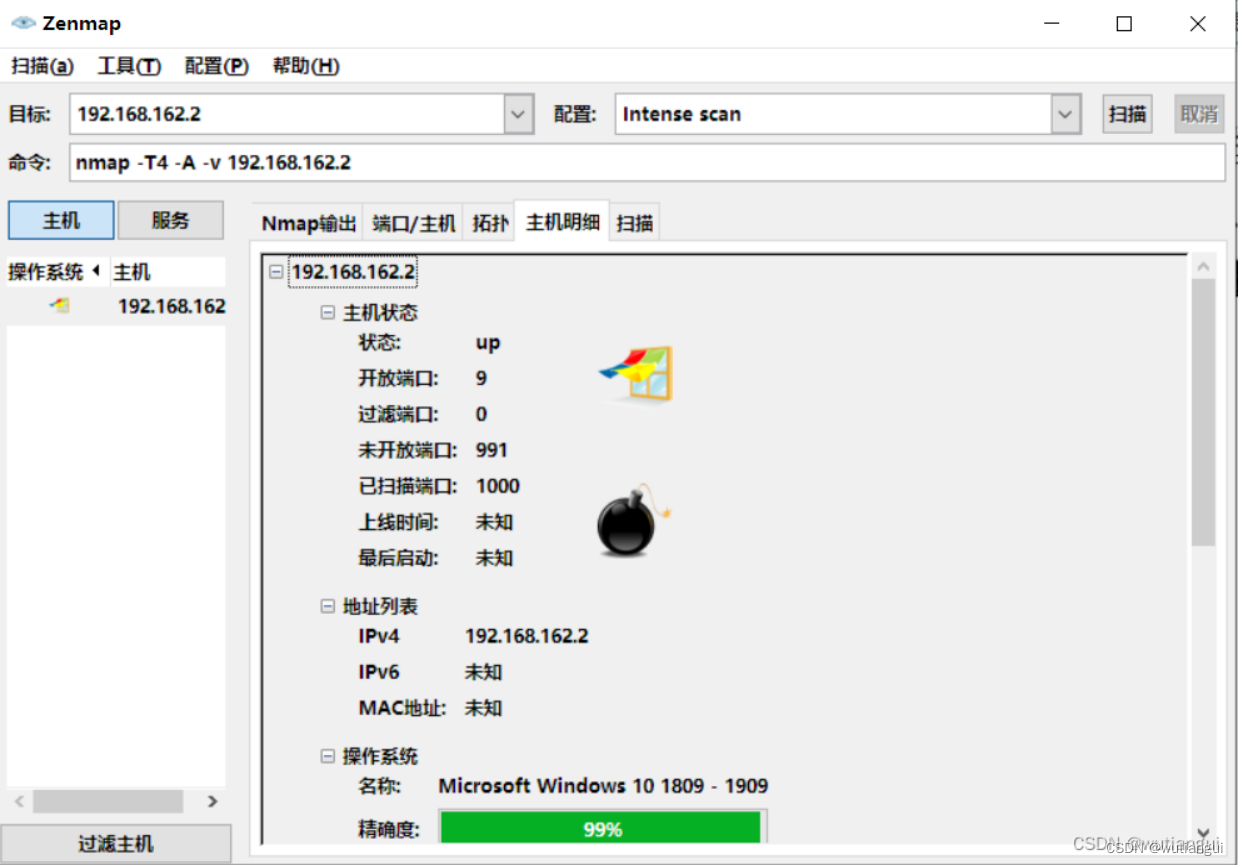Collapse the 192.168.162.2 tree node
This screenshot has height=865, width=1238.
point(276,272)
